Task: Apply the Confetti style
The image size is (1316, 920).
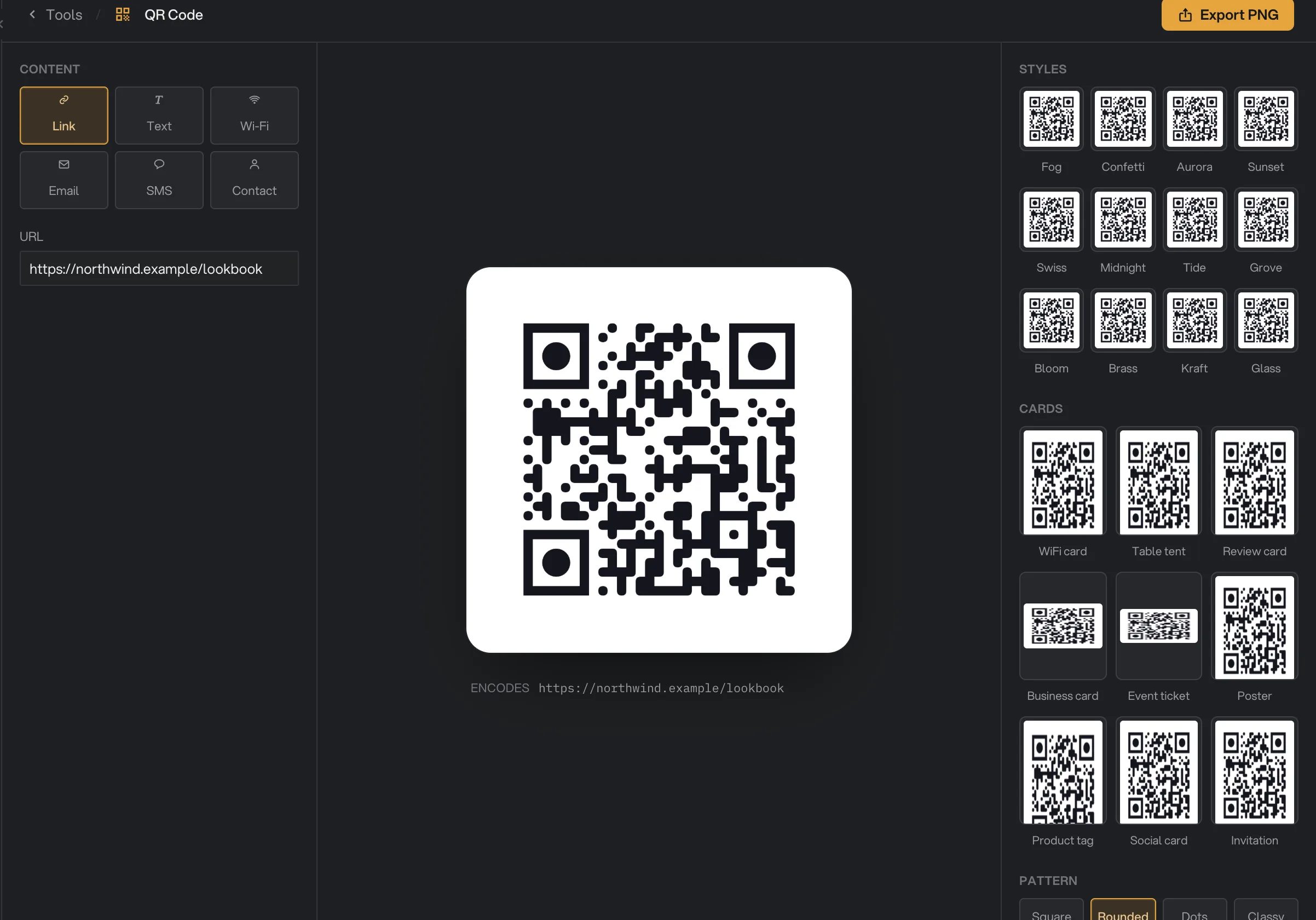Action: pyautogui.click(x=1122, y=119)
